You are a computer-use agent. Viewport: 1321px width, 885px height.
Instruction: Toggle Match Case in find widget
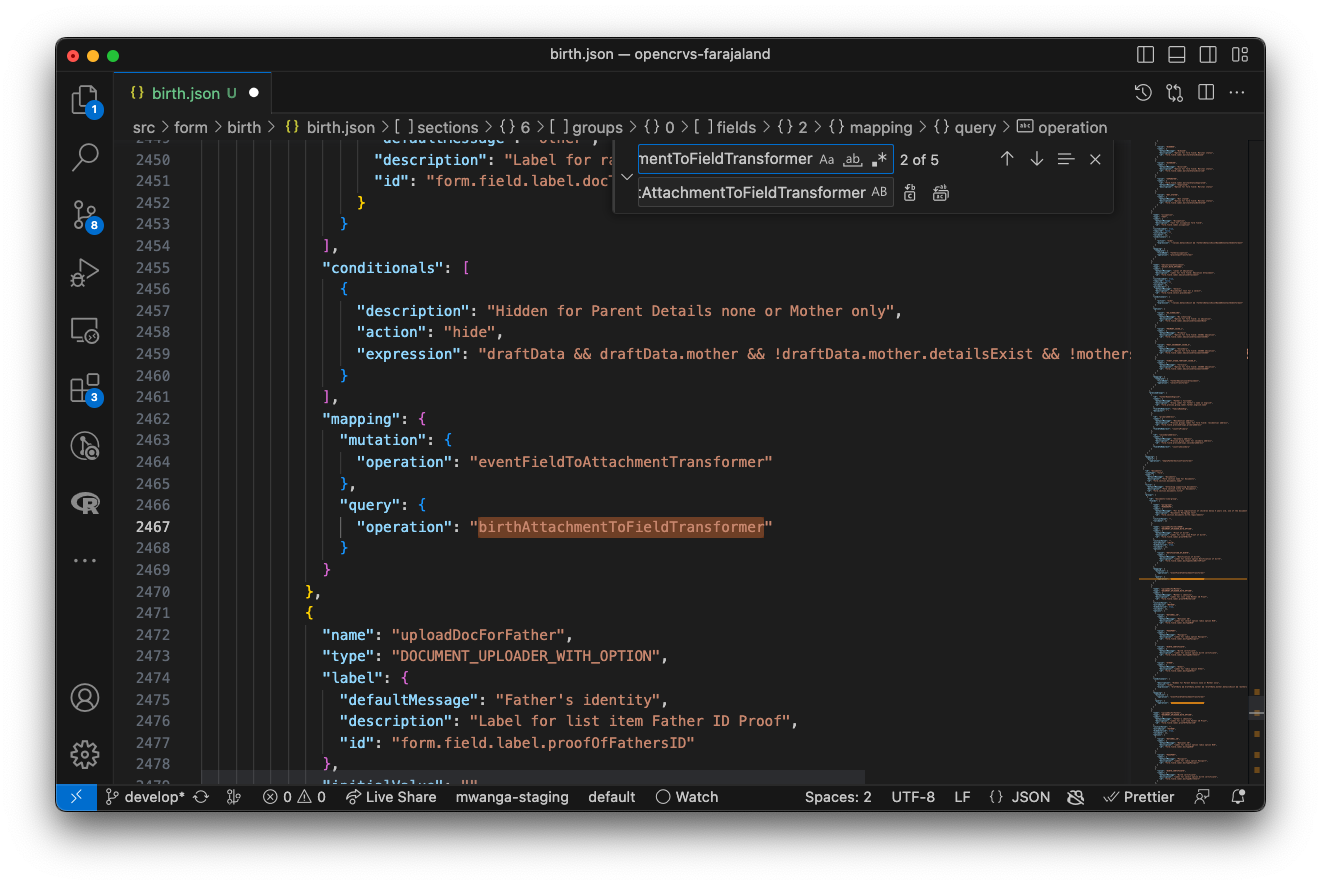(826, 160)
